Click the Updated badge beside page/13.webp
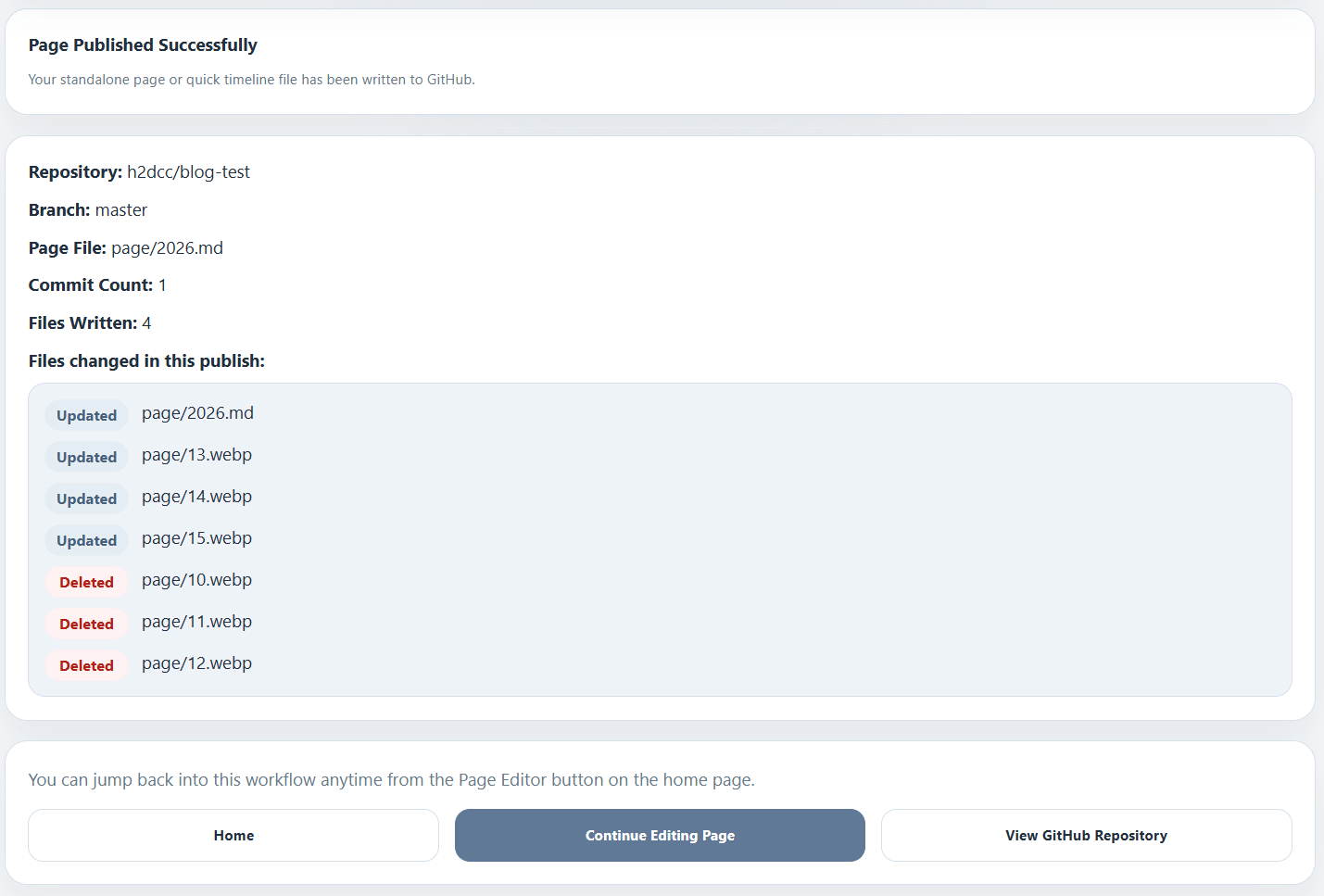This screenshot has width=1324, height=896. pyautogui.click(x=86, y=458)
